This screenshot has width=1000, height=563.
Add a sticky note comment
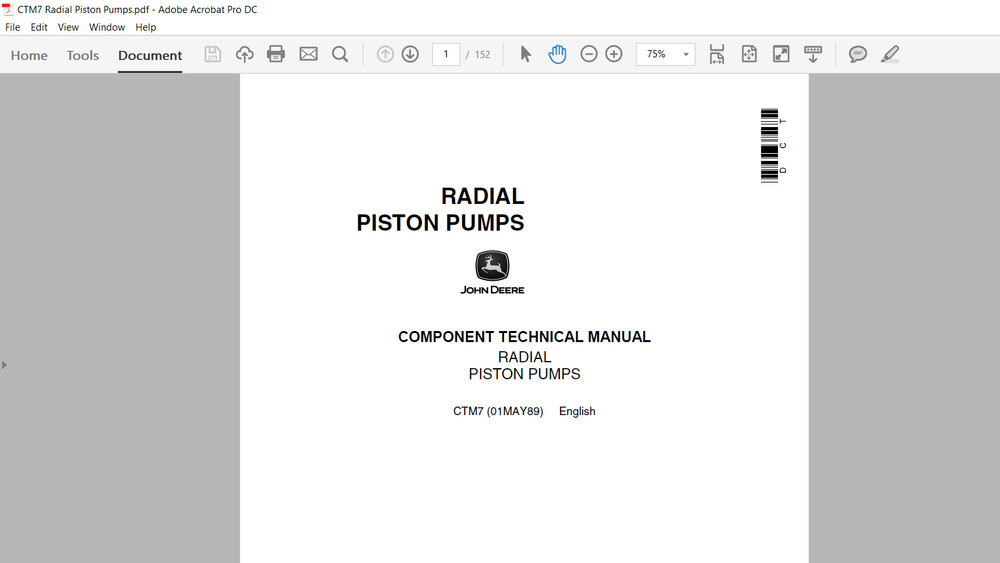coord(858,54)
